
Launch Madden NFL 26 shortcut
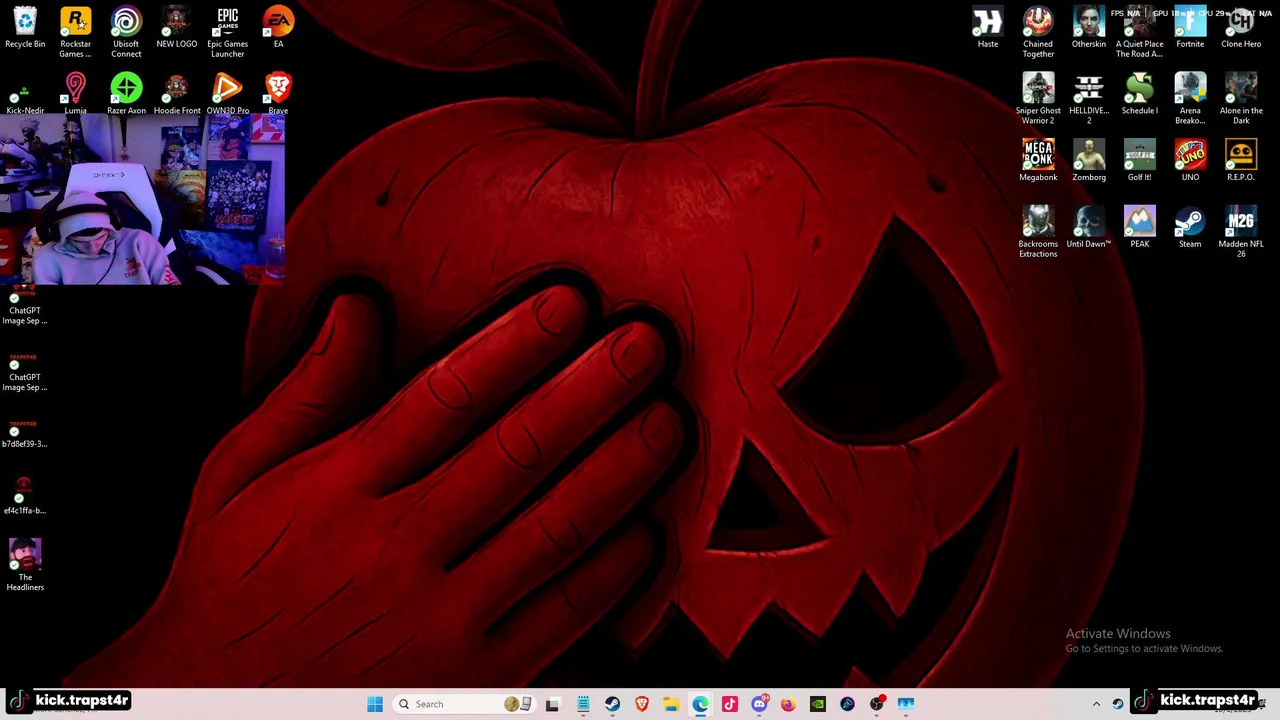[x=1241, y=232]
